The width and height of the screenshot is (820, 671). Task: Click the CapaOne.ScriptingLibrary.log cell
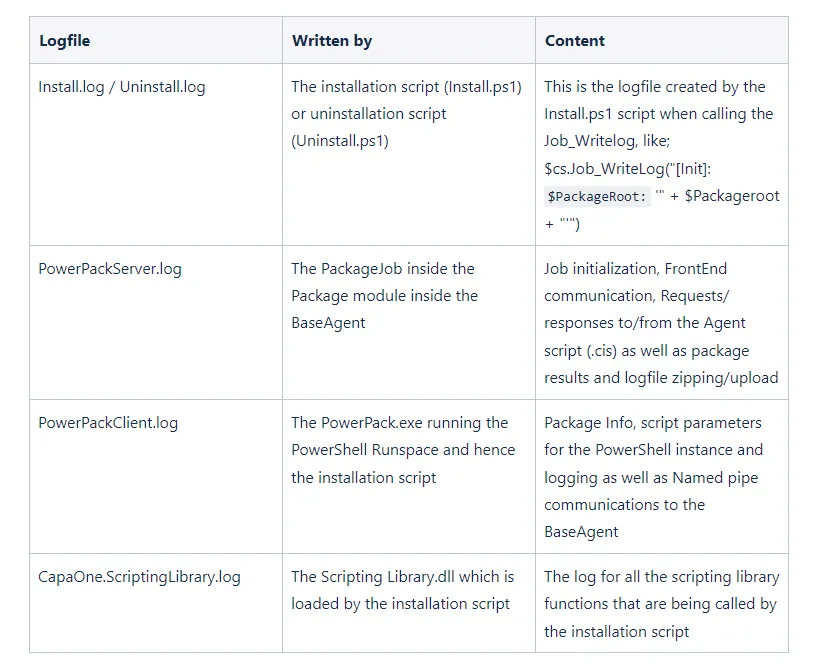point(156,603)
